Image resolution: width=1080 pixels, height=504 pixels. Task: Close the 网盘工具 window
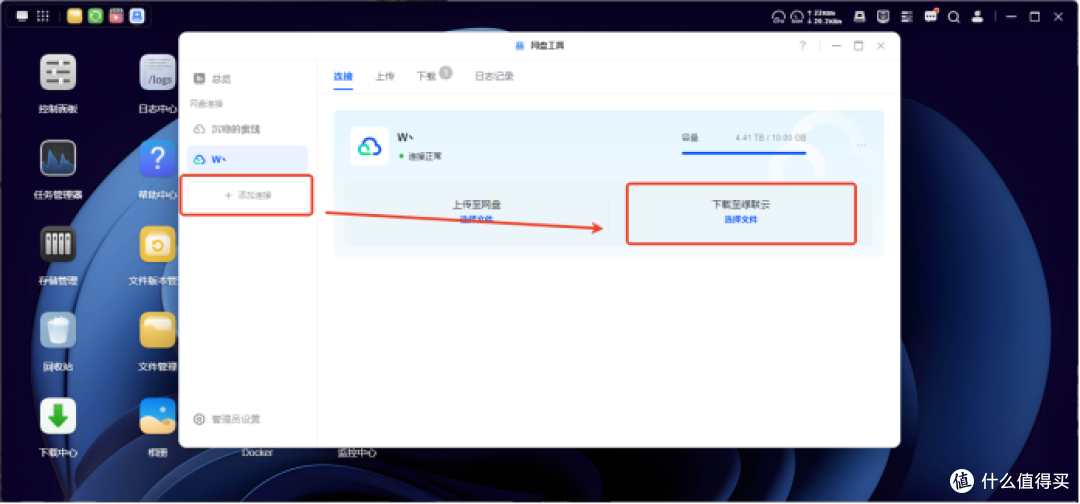[x=880, y=46]
